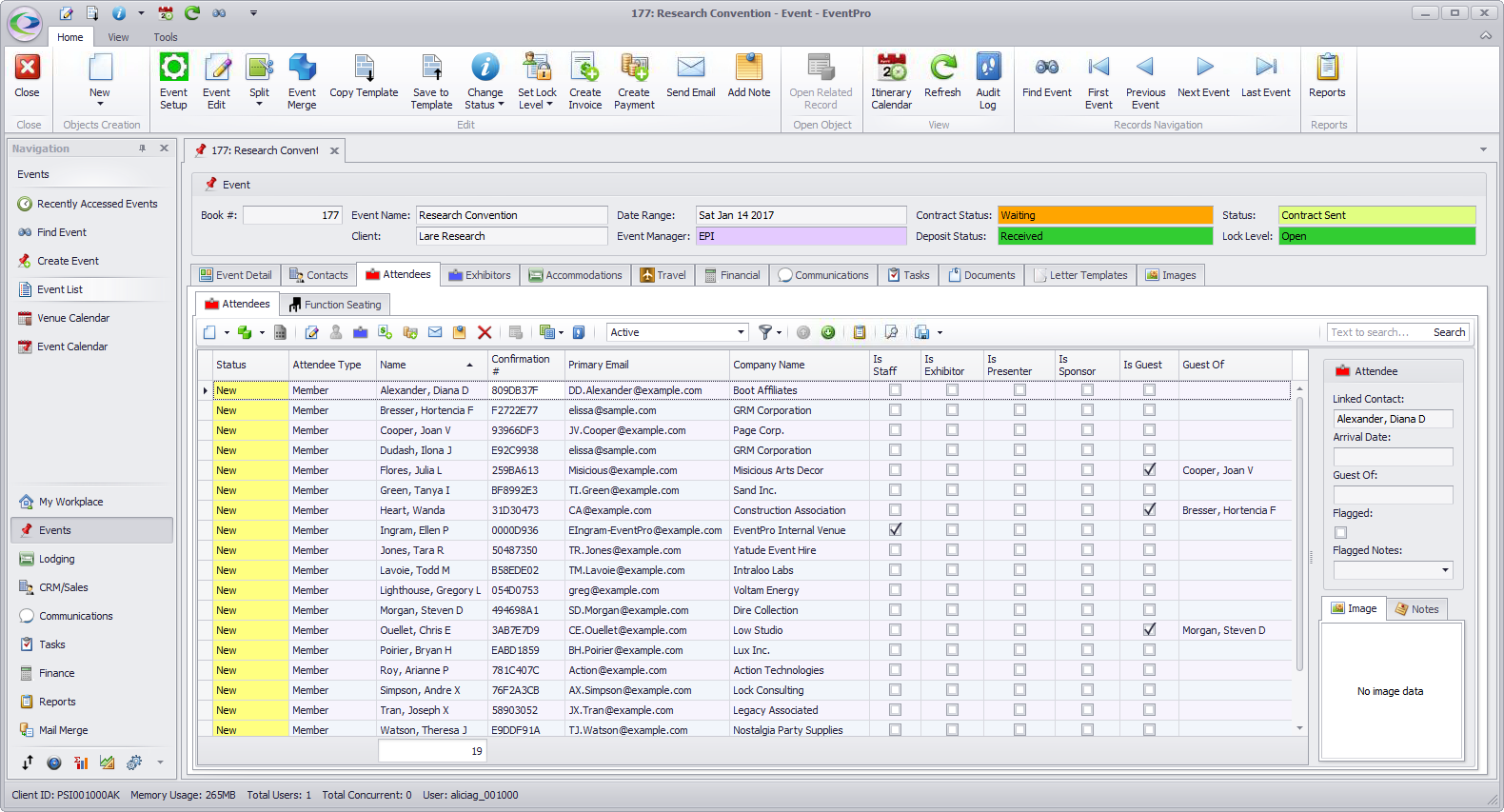This screenshot has width=1504, height=812.
Task: Click the green Received deposit status field
Action: click(1105, 236)
